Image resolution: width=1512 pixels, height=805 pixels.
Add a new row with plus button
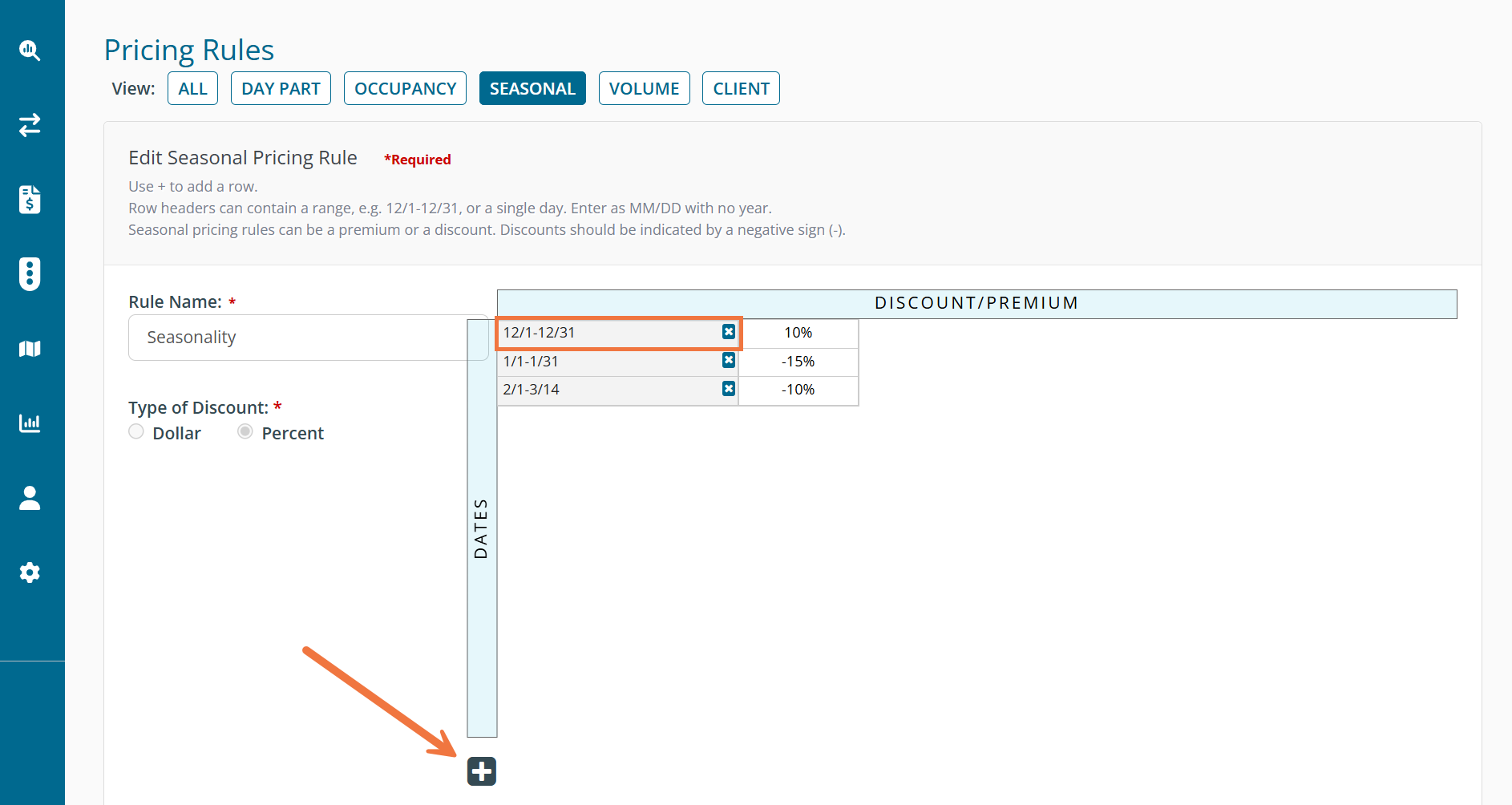pos(482,771)
